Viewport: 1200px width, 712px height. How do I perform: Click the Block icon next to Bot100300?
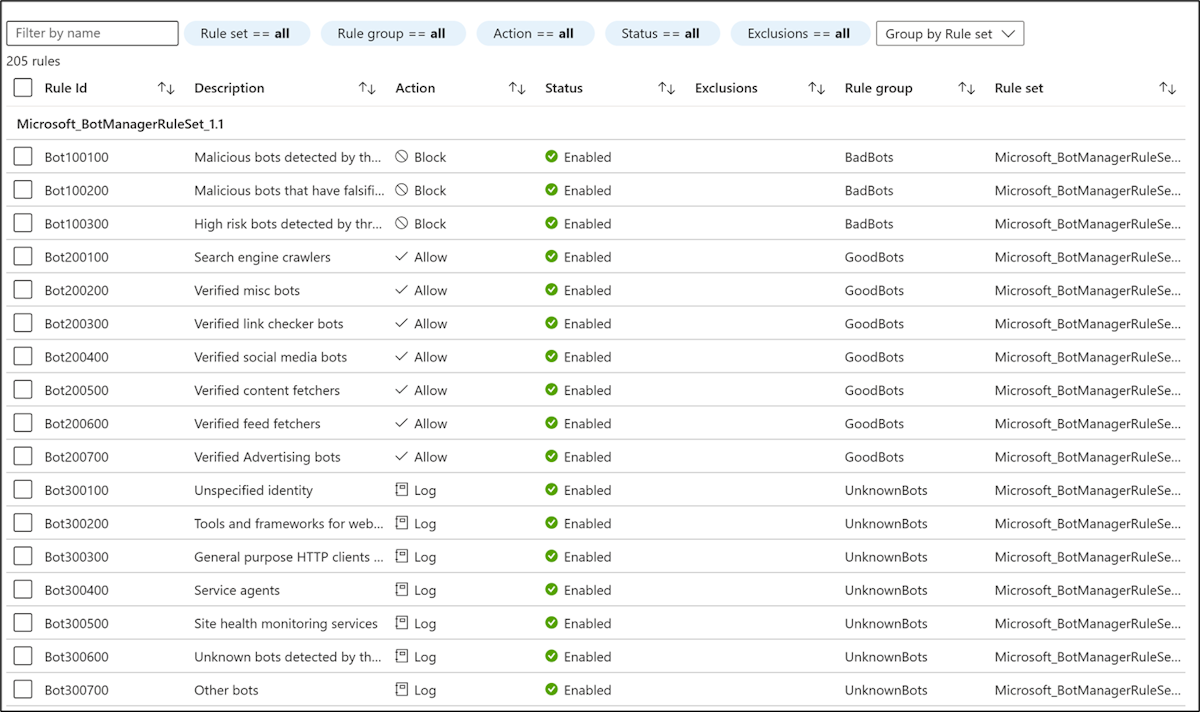click(403, 223)
